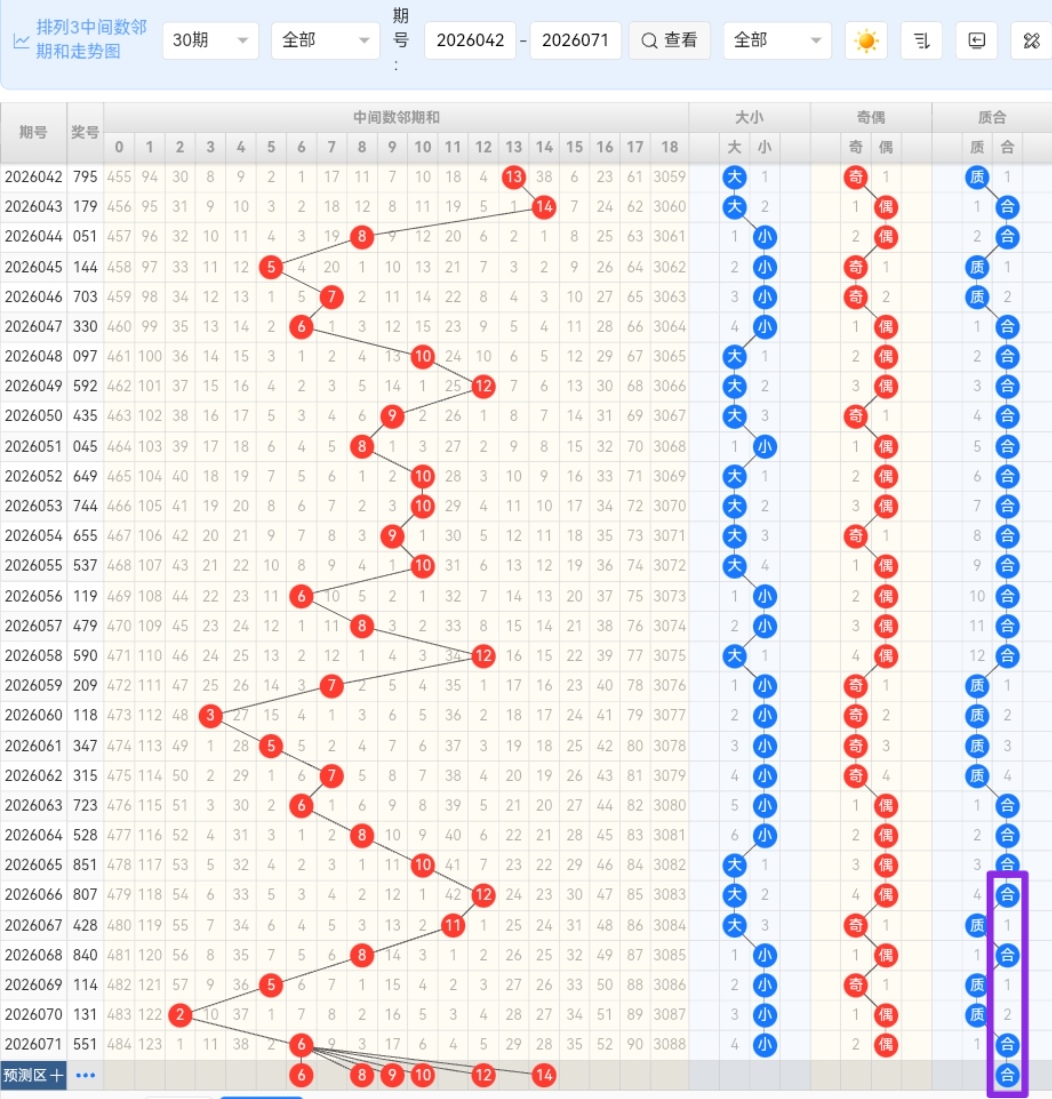The height and width of the screenshot is (1099, 1052).
Task: Toggle prediction ball 12 in prediction row
Action: [483, 1075]
